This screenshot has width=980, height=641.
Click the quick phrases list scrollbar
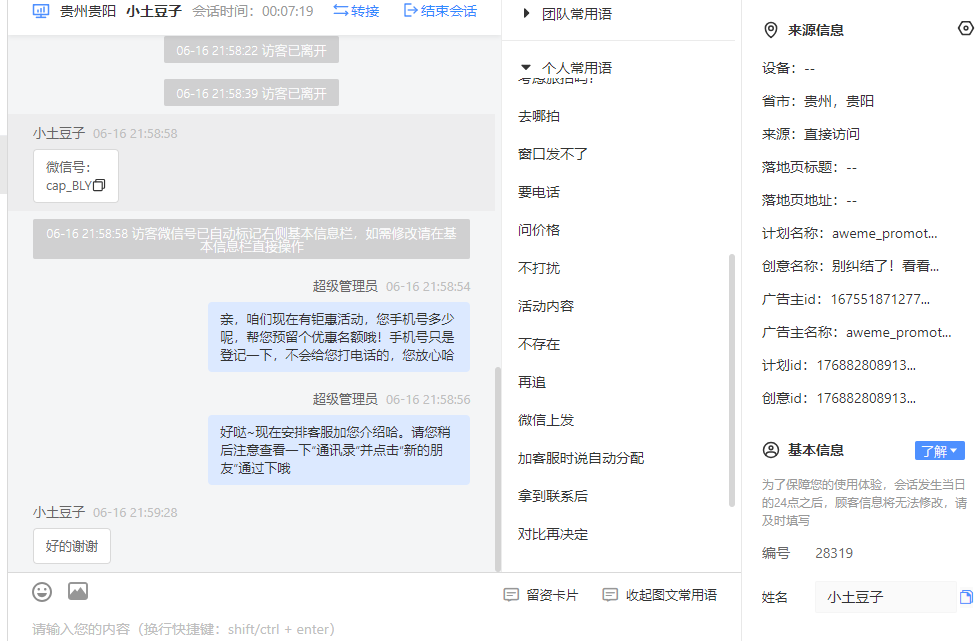pos(732,380)
